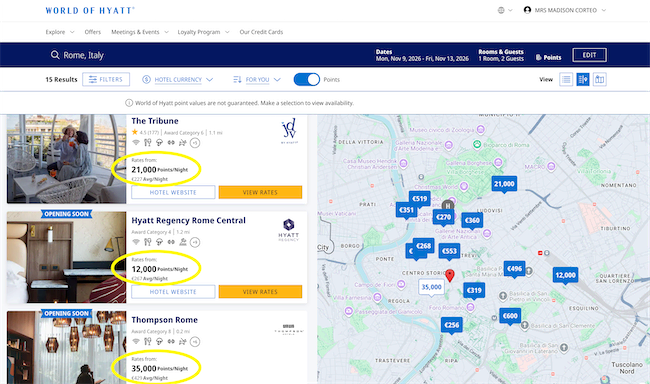Open The Tribune terrace photo
Image resolution: width=650 pixels, height=384 pixels.
[x=66, y=159]
